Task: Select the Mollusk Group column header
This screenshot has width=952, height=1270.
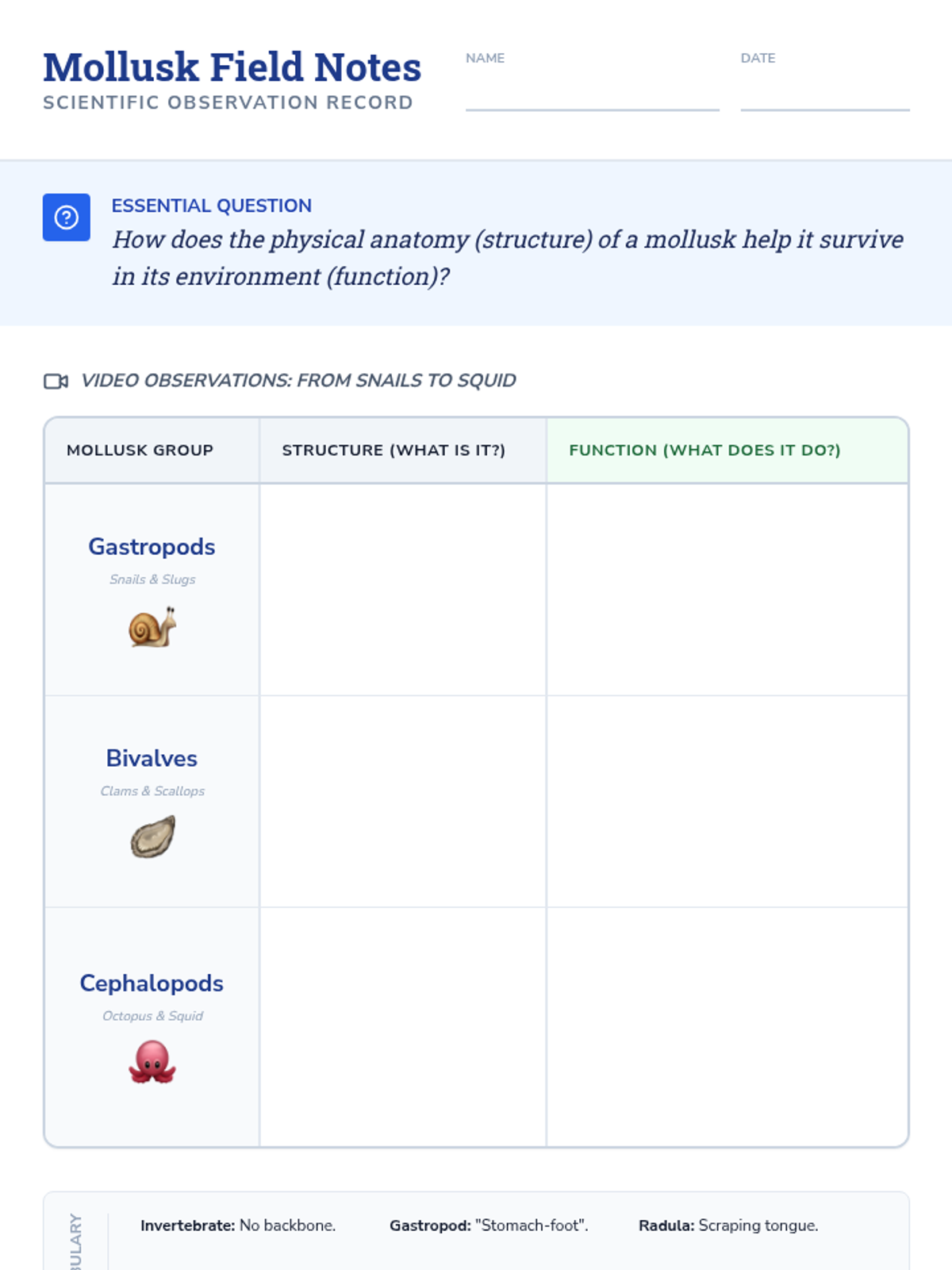Action: point(140,450)
